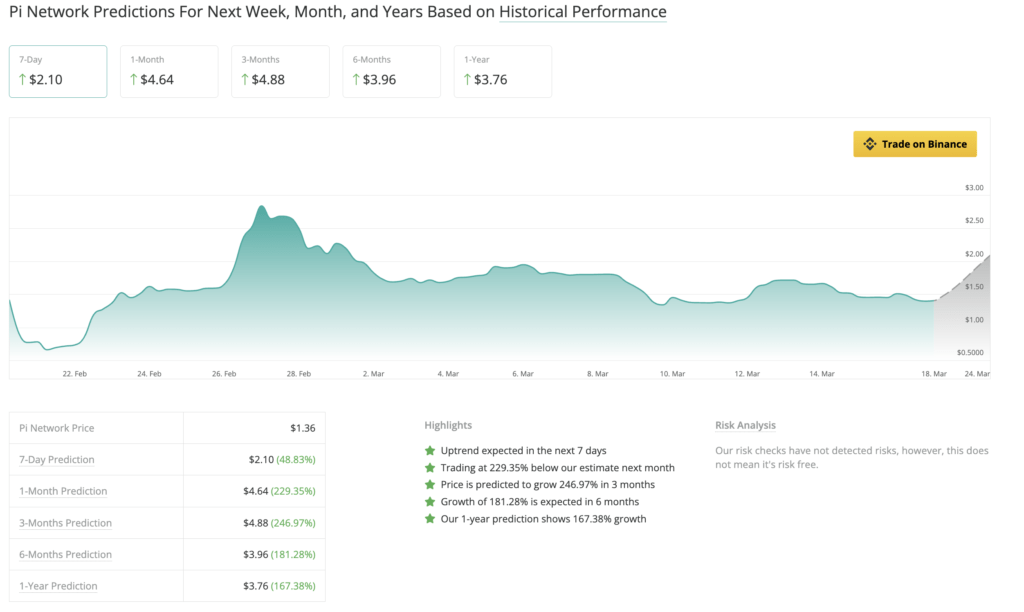Open the 6-Months Prediction table link
1024x612 pixels.
(65, 555)
